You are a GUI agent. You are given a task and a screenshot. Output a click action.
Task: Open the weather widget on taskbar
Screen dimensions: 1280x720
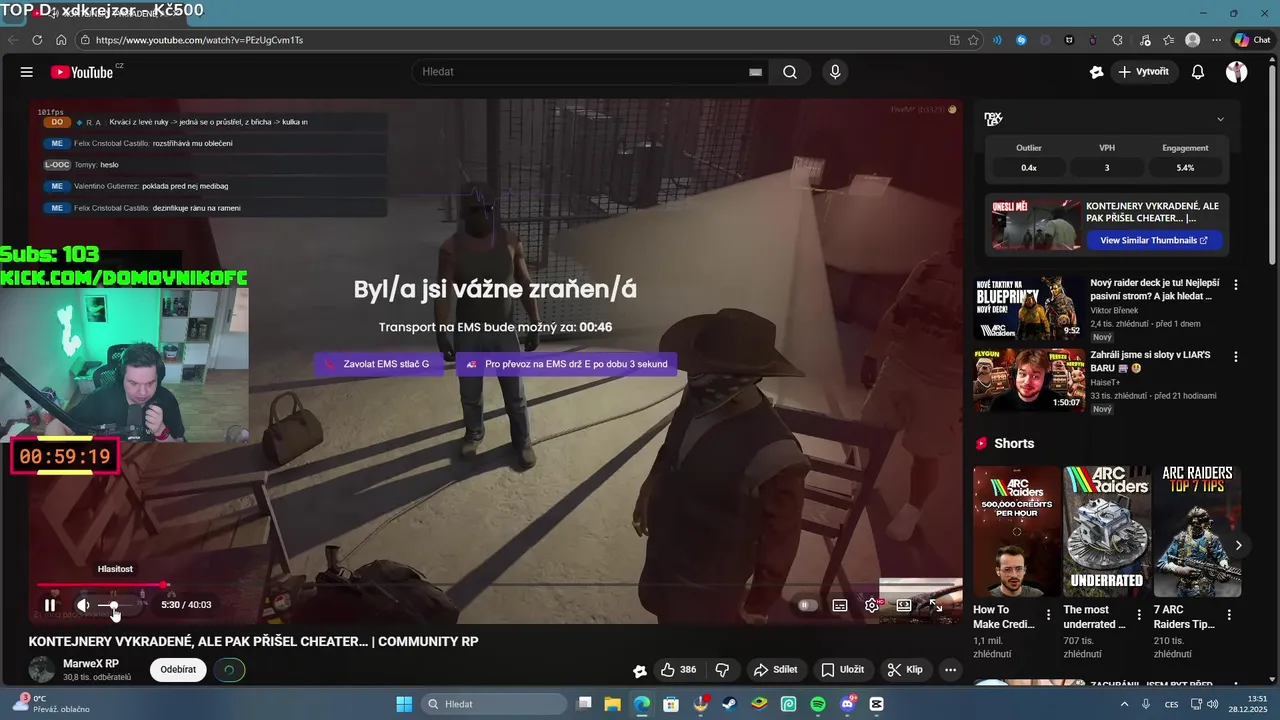coord(52,704)
